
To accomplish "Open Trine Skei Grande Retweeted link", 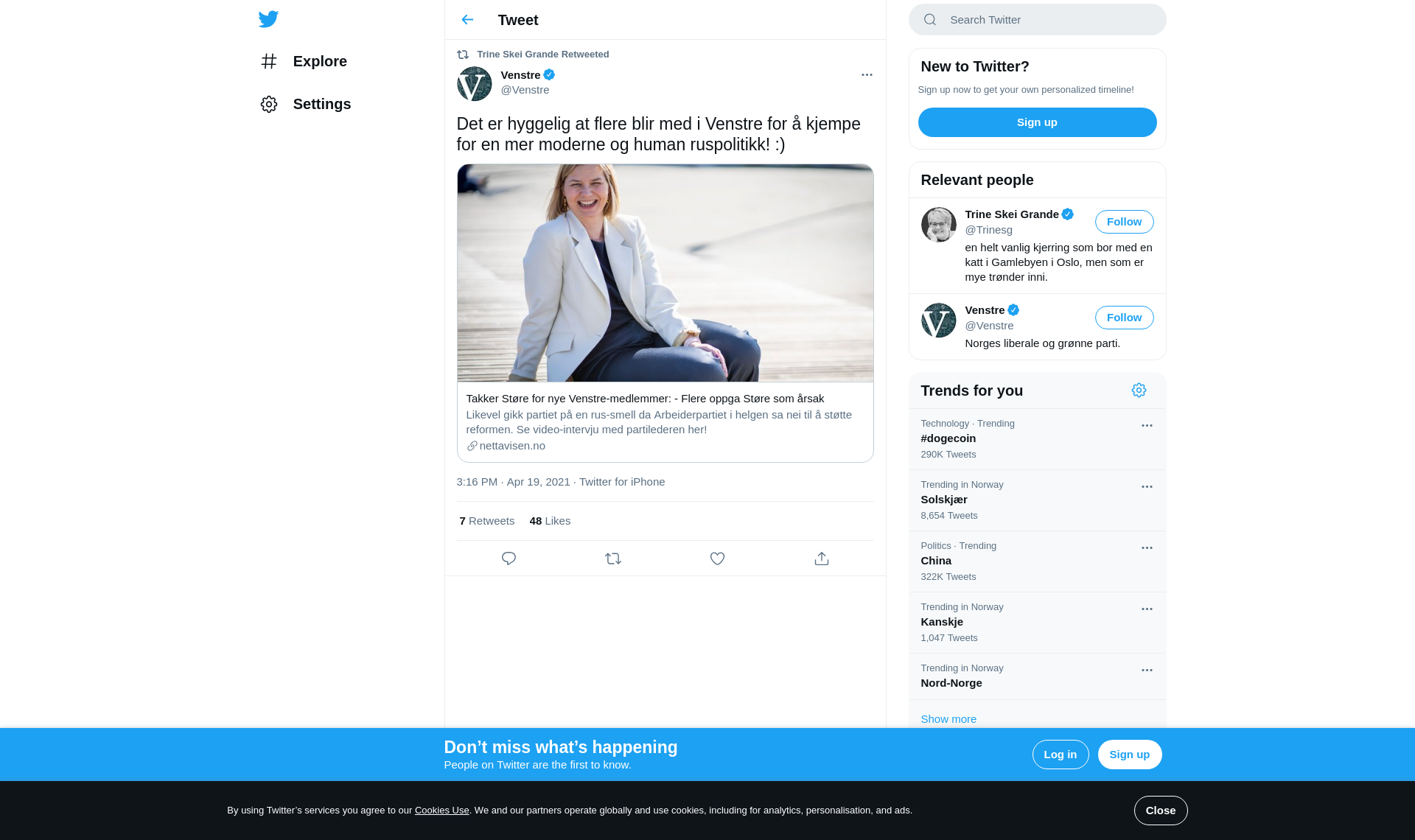I will point(542,55).
